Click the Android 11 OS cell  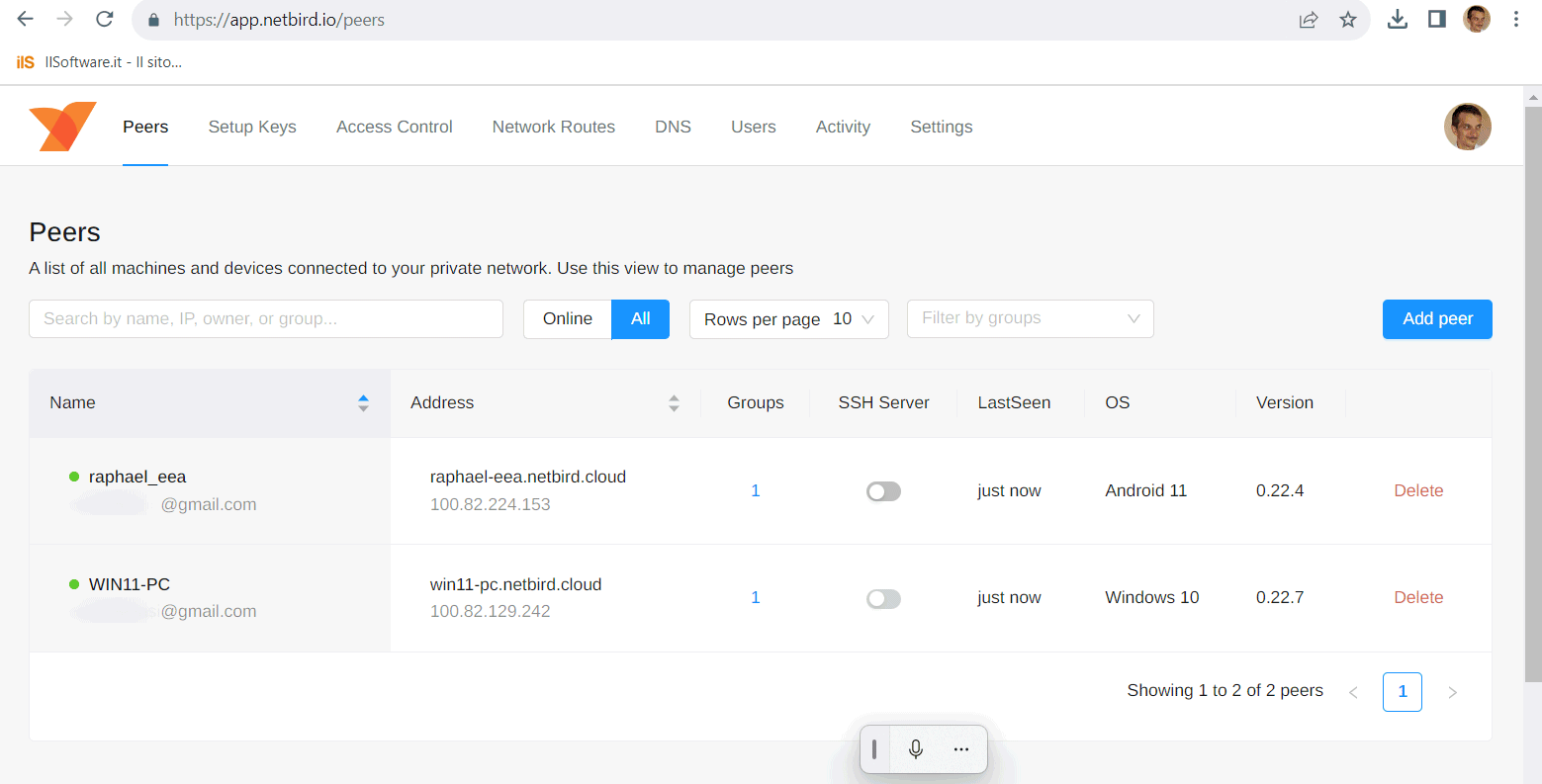click(1145, 490)
